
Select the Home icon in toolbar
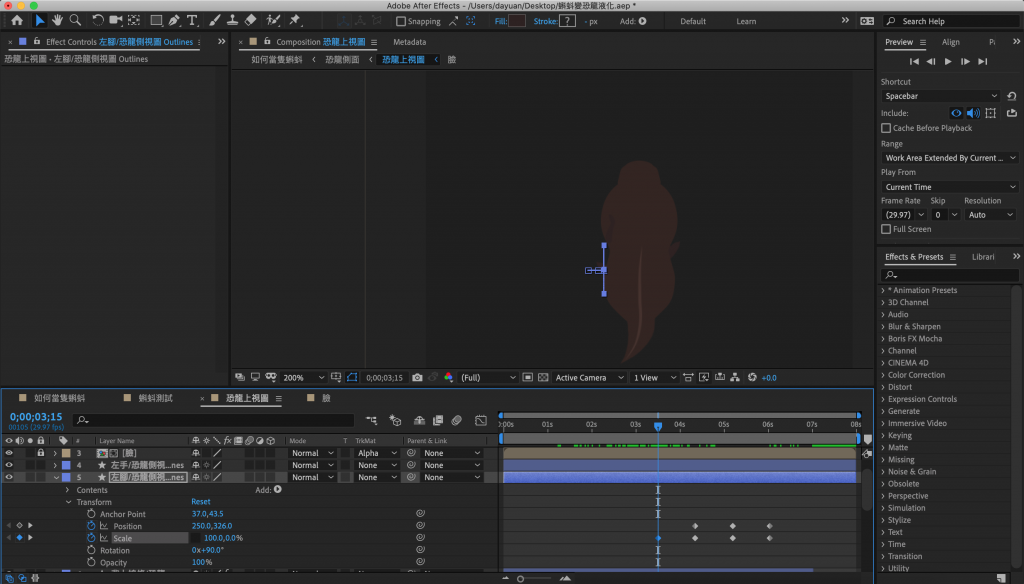[x=17, y=21]
